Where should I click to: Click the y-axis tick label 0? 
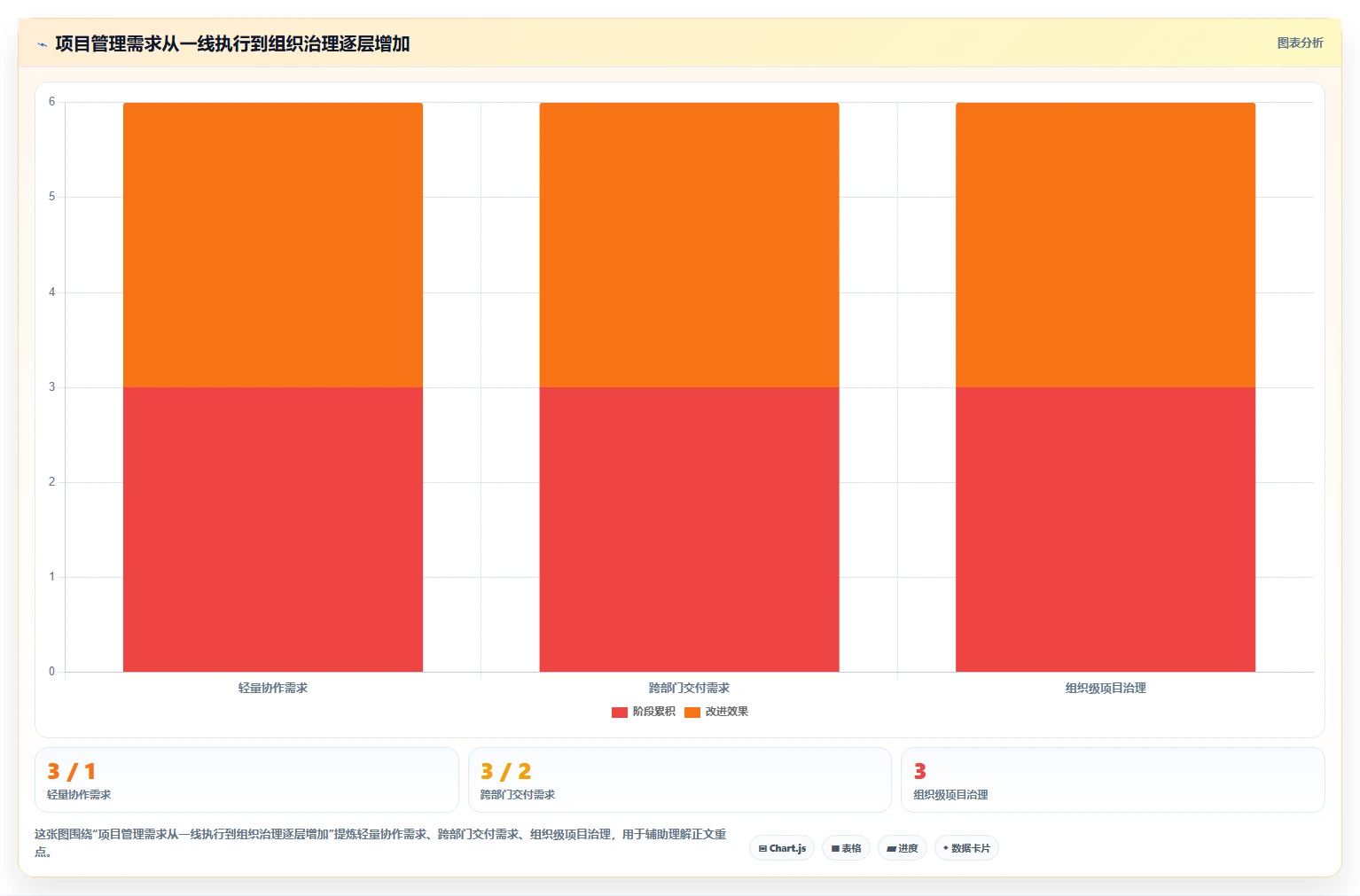pos(51,672)
